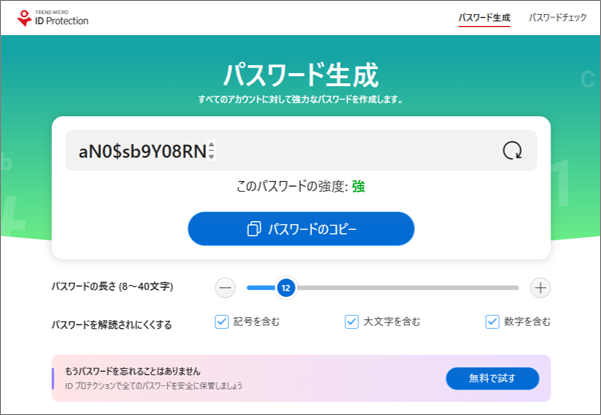Click the minus icon to shorten password
The height and width of the screenshot is (415, 601).
point(225,288)
